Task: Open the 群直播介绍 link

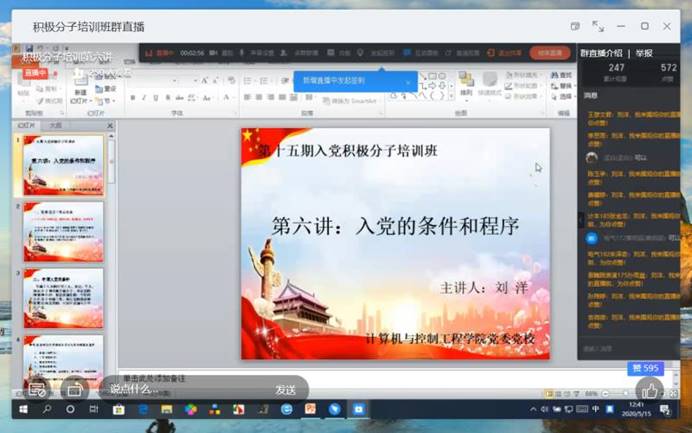Action: (x=601, y=53)
